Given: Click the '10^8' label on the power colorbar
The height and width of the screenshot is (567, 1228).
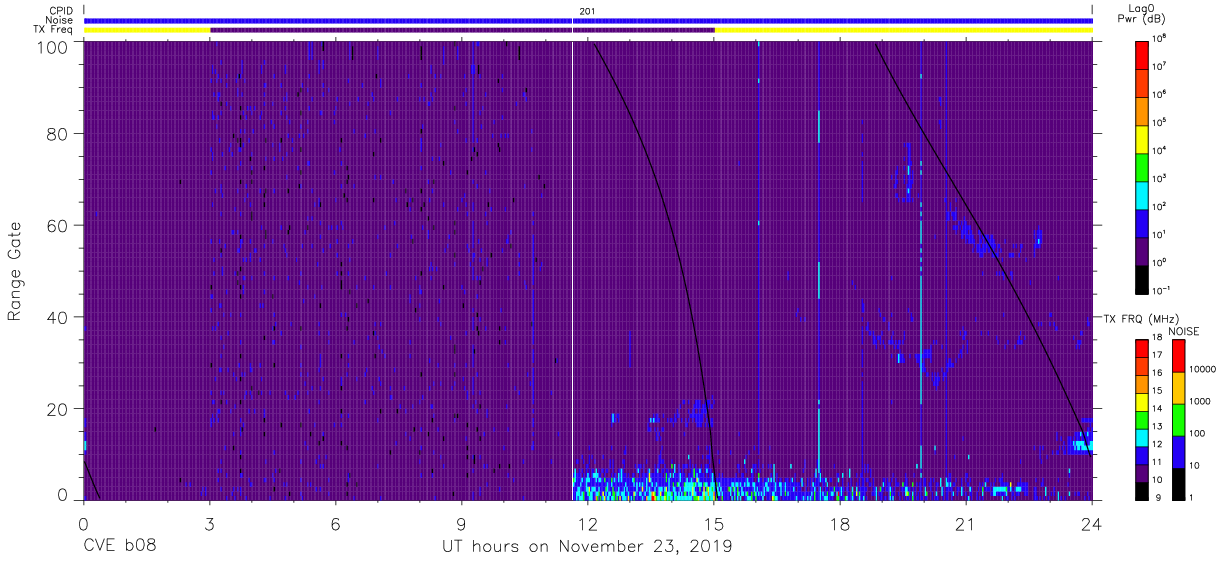Looking at the screenshot, I should tap(1159, 38).
